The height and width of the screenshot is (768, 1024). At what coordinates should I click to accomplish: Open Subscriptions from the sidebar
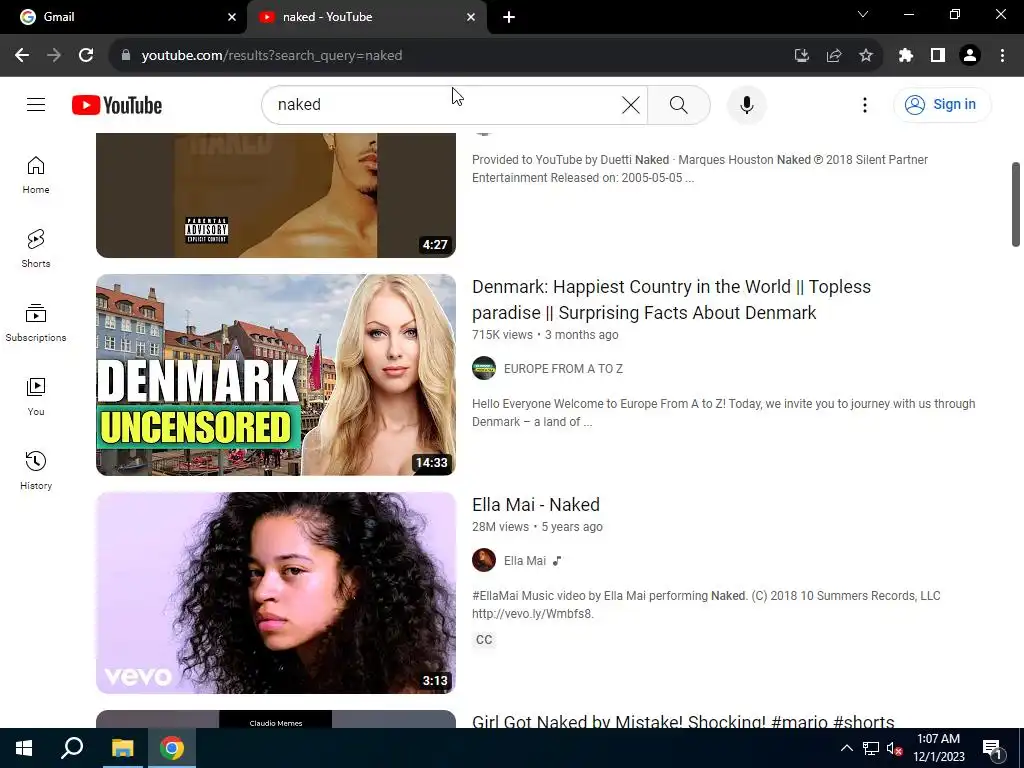36,323
